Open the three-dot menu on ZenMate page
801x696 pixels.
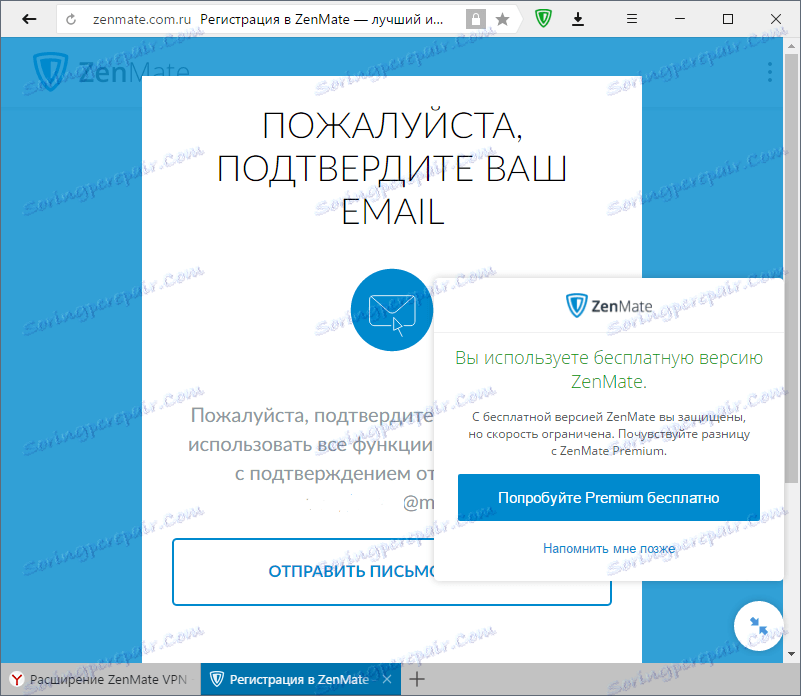click(770, 72)
